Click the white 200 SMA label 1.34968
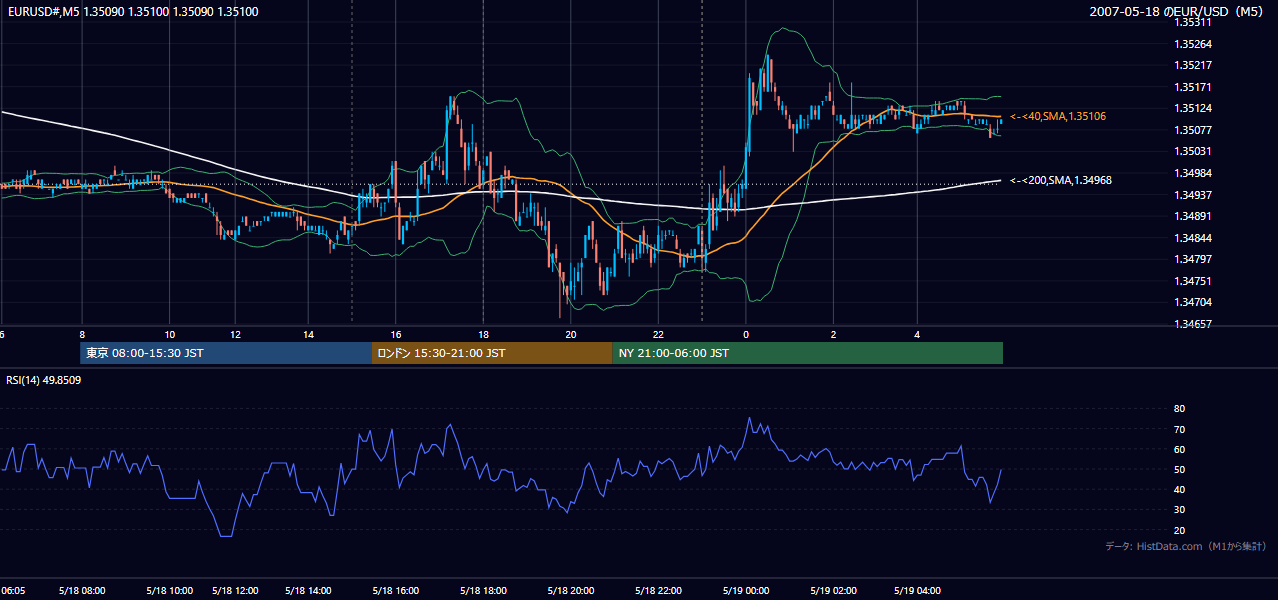Viewport: 1278px width, 600px height. 1061,180
